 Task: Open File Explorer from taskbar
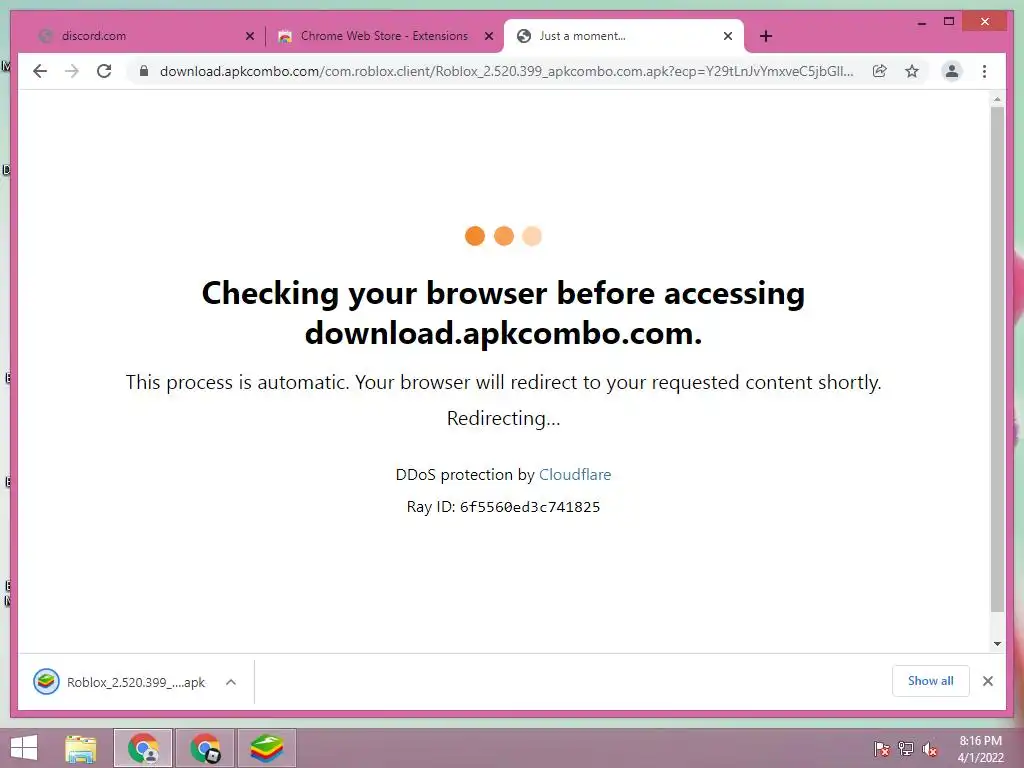click(x=81, y=748)
